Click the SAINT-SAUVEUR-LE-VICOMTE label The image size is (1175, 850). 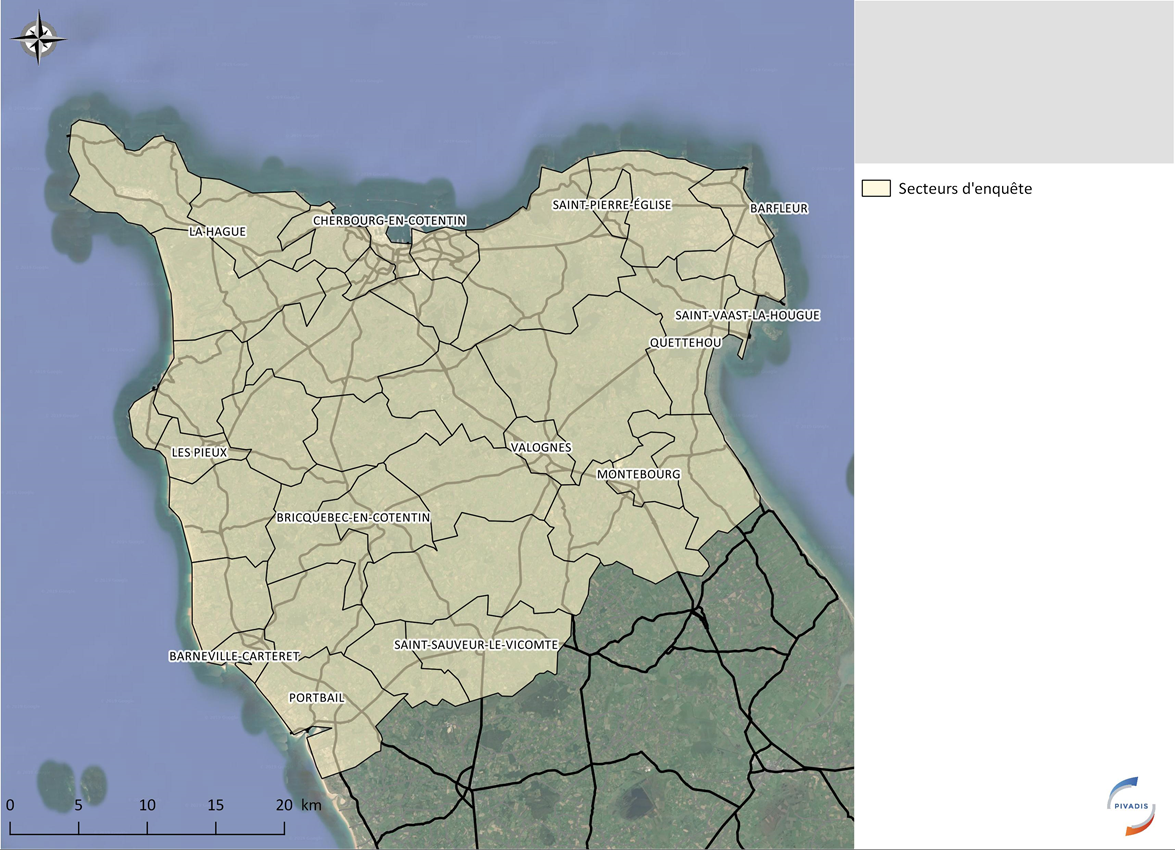pyautogui.click(x=477, y=645)
